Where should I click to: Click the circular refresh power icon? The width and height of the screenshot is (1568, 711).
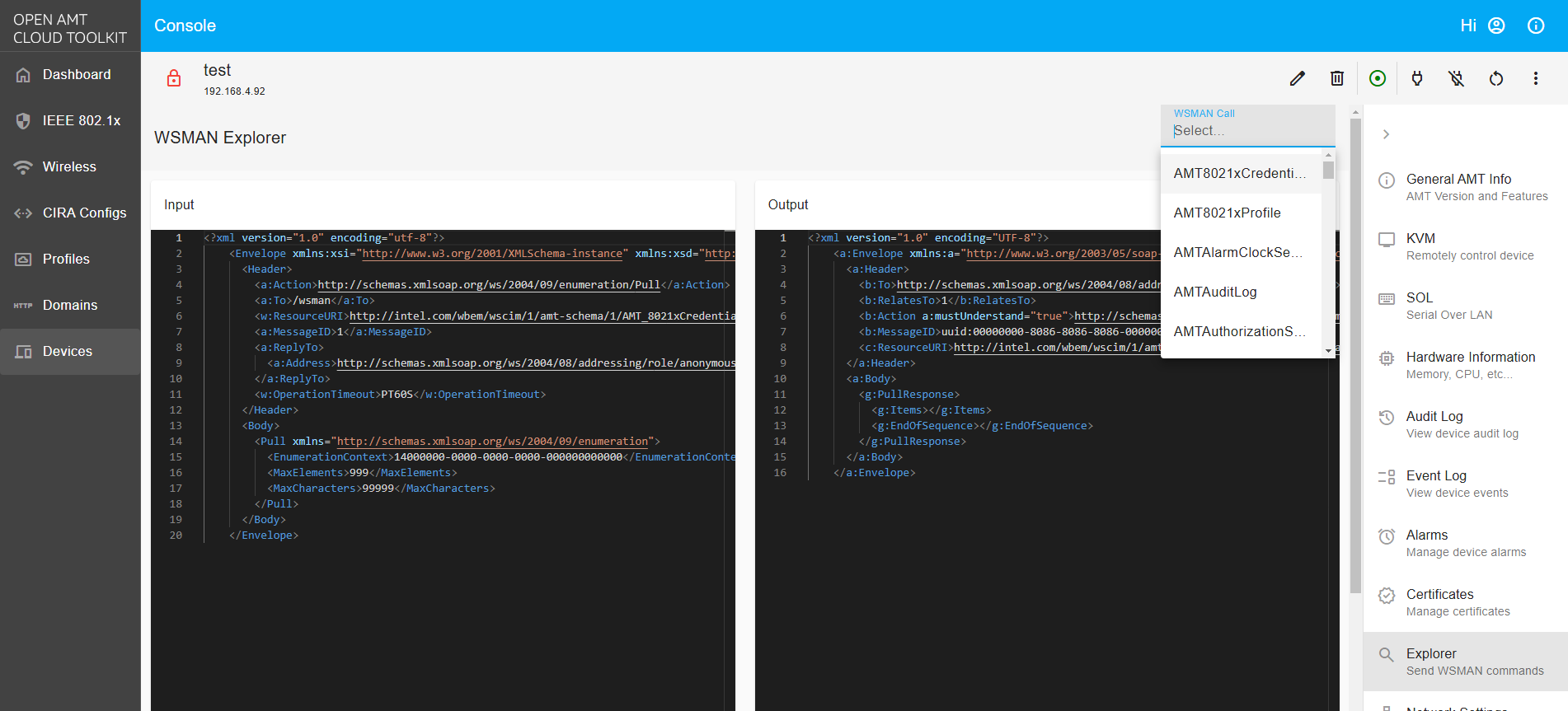[x=1496, y=78]
